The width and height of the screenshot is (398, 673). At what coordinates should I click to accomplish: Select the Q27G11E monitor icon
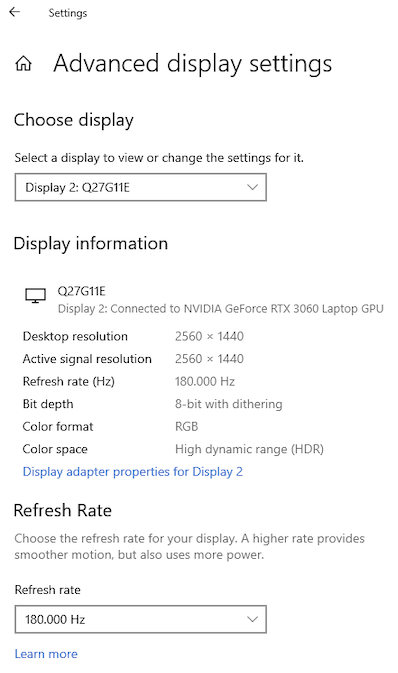tap(35, 296)
